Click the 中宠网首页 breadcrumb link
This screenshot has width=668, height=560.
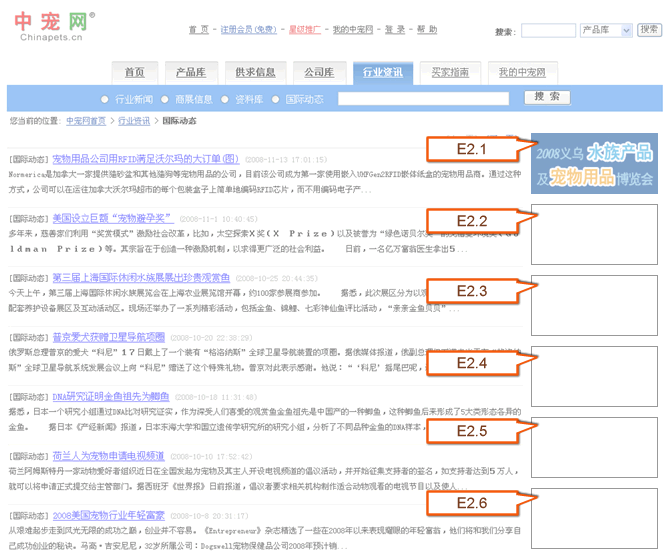pyautogui.click(x=86, y=121)
